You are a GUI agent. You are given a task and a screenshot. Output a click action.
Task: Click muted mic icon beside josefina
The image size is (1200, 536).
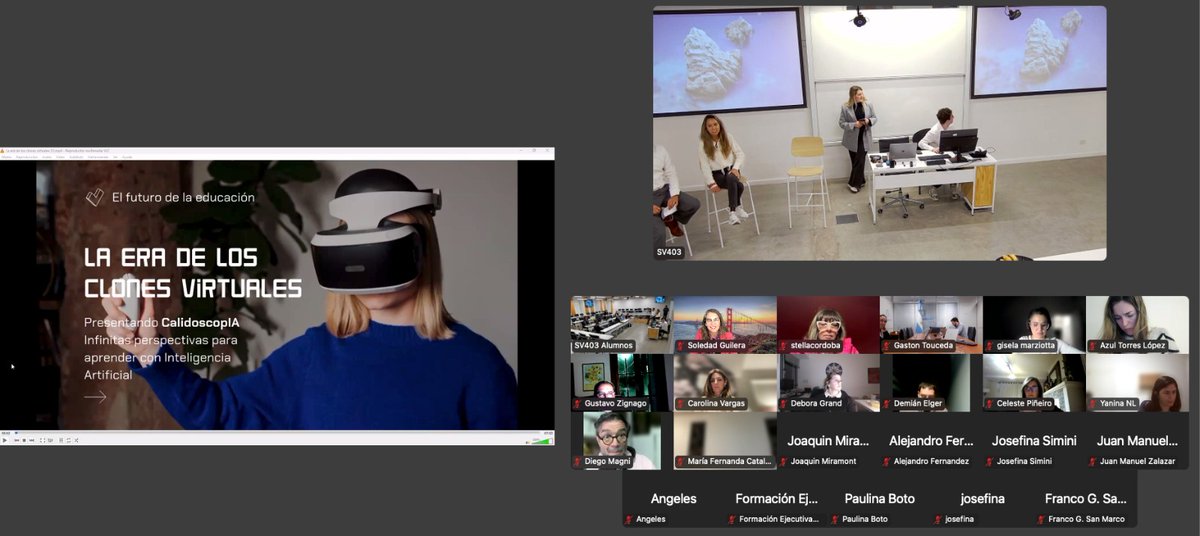938,519
